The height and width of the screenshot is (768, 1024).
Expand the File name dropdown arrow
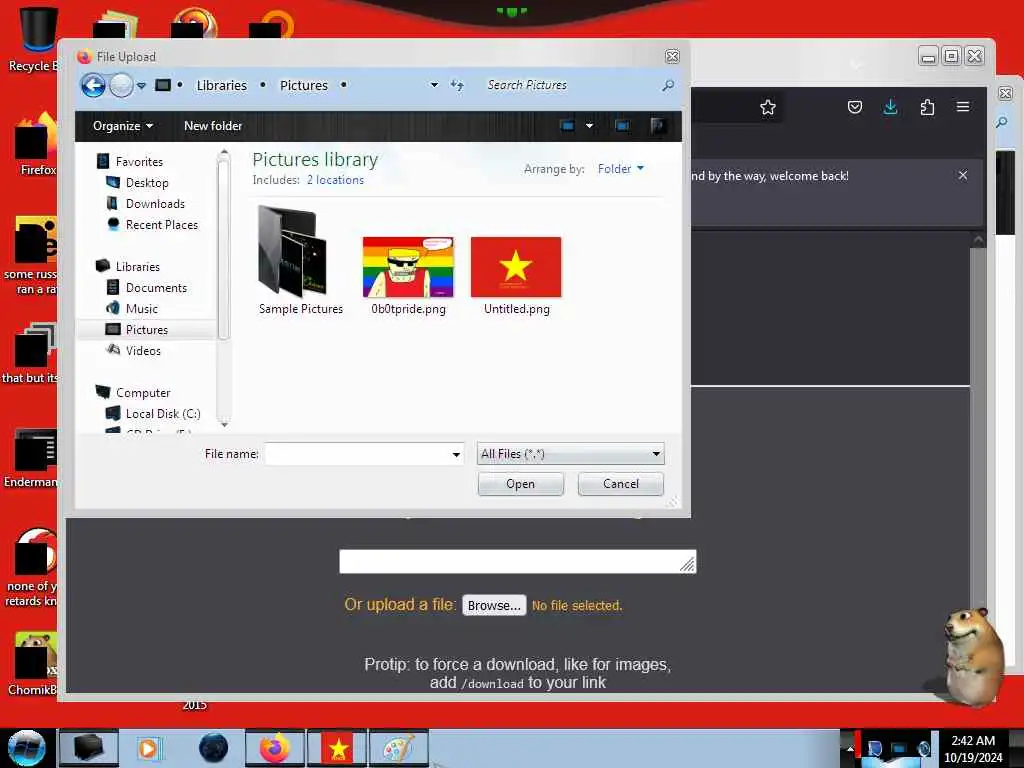pyautogui.click(x=456, y=454)
